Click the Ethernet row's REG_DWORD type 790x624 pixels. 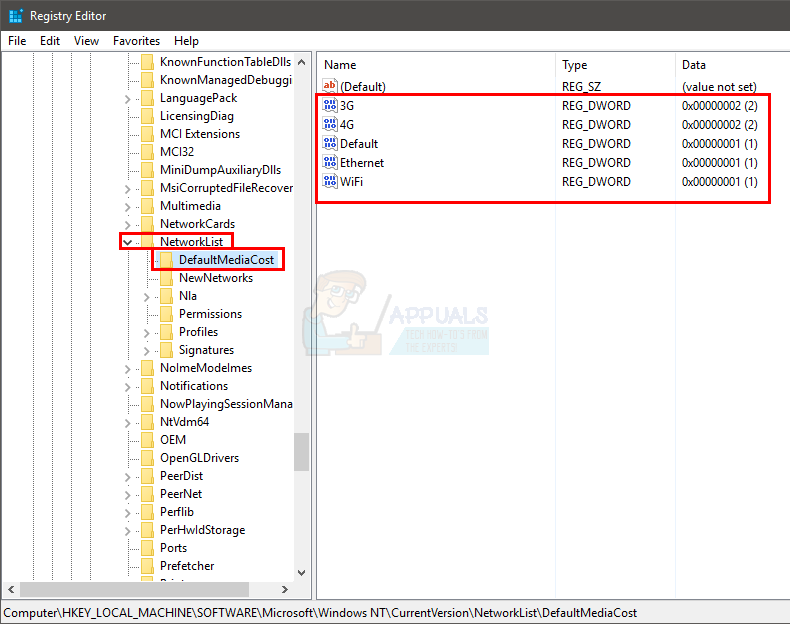point(596,163)
